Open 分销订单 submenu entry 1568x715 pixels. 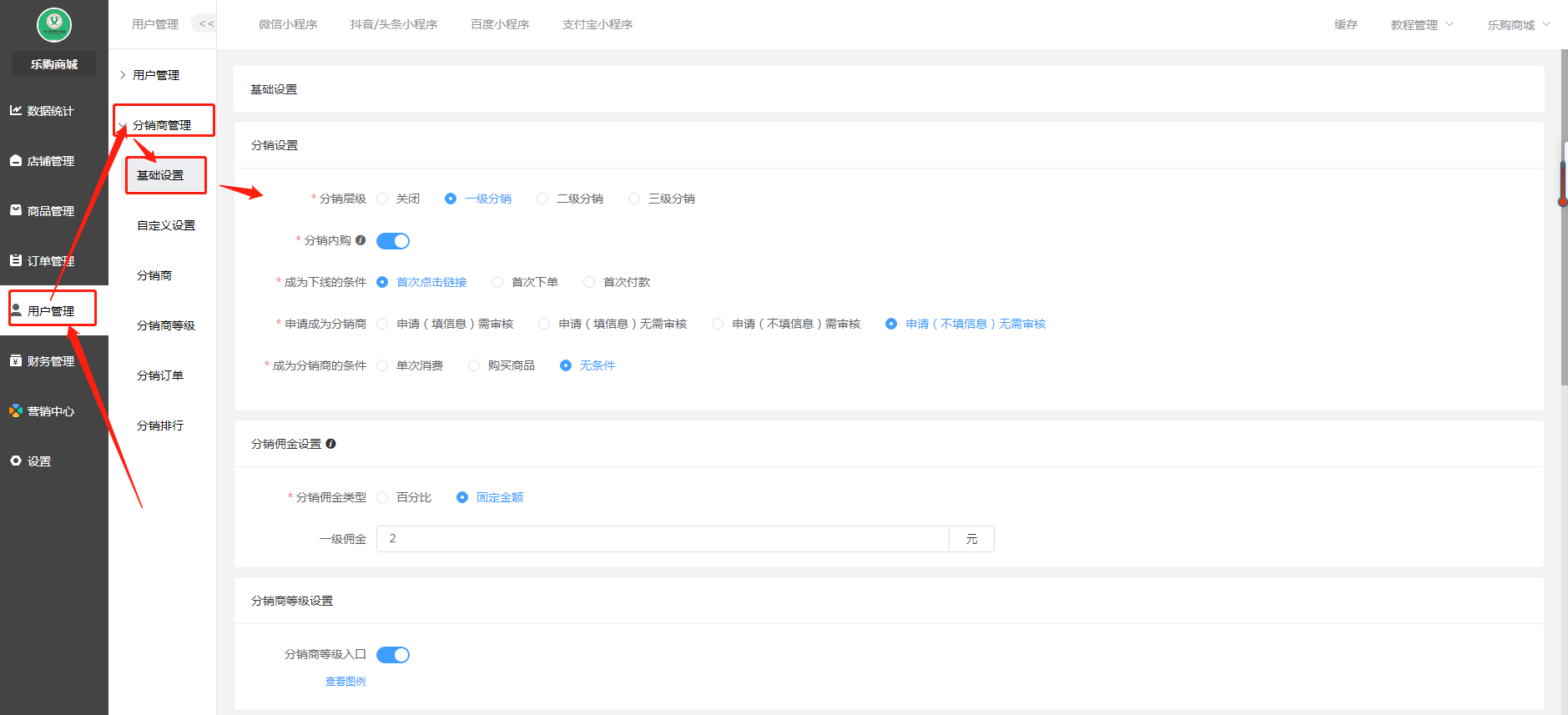[x=160, y=375]
